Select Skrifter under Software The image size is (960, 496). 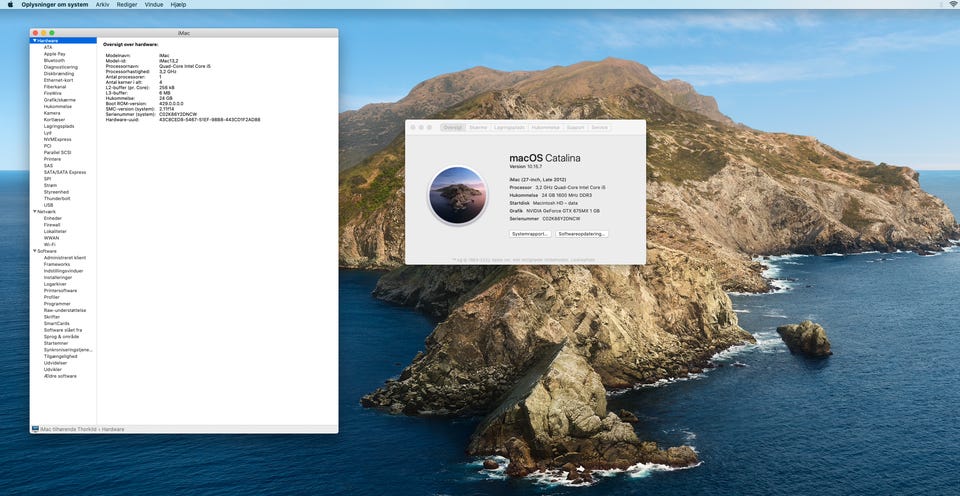(x=51, y=317)
